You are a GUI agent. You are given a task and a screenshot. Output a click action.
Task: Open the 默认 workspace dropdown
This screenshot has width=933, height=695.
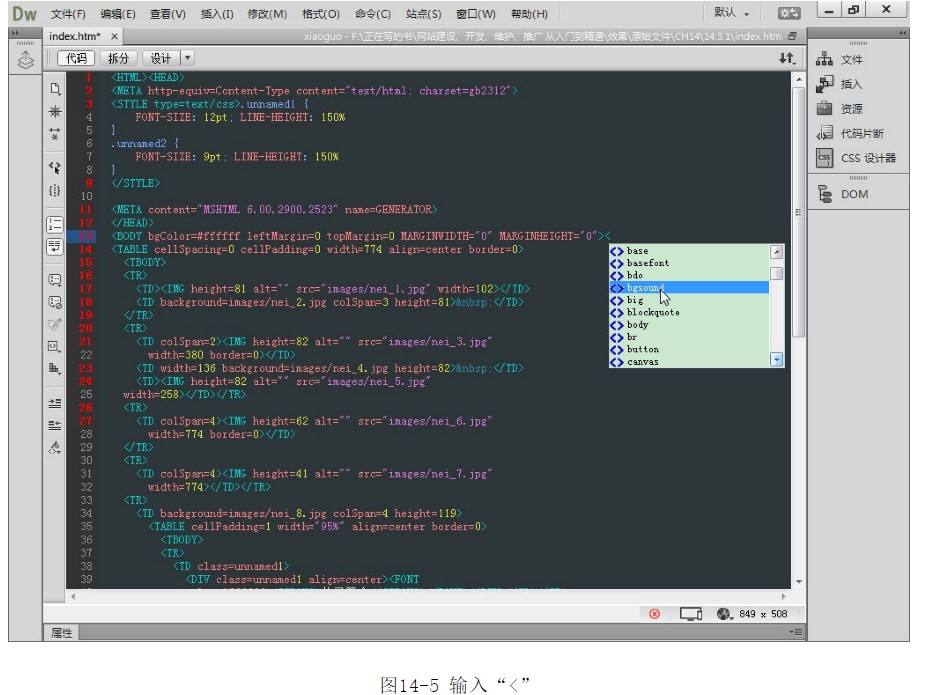pos(732,13)
